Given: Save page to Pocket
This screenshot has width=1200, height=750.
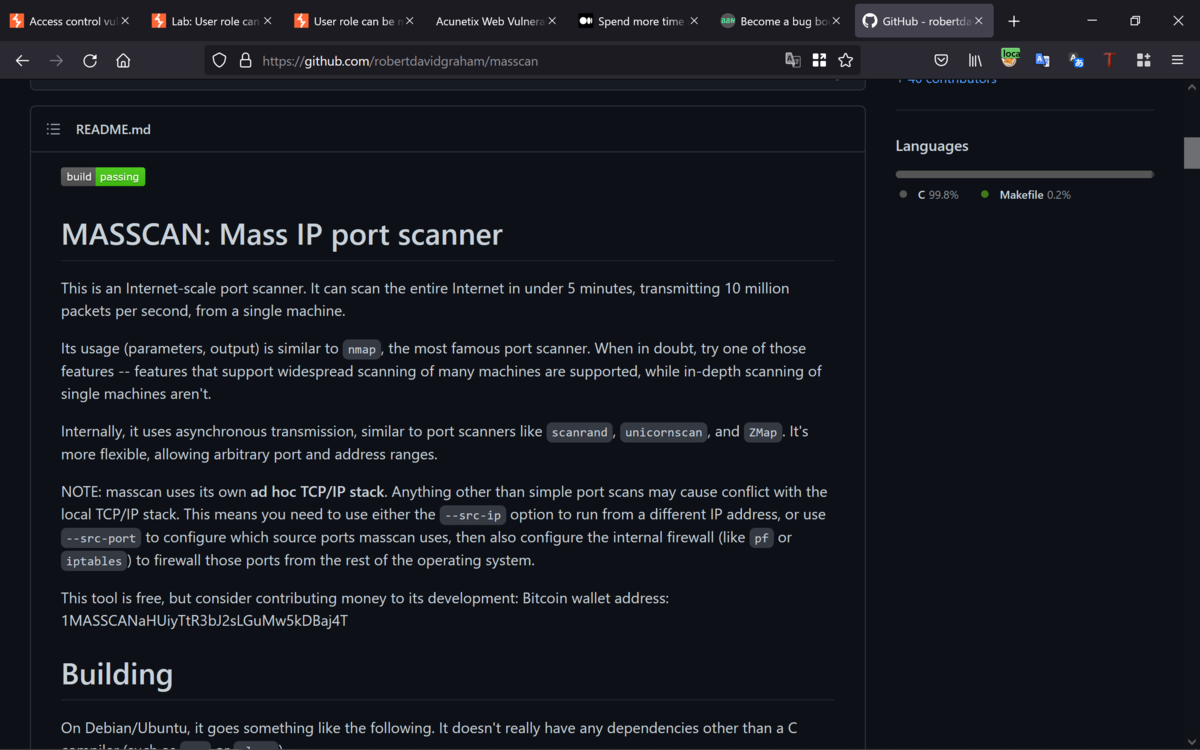Looking at the screenshot, I should 941,60.
